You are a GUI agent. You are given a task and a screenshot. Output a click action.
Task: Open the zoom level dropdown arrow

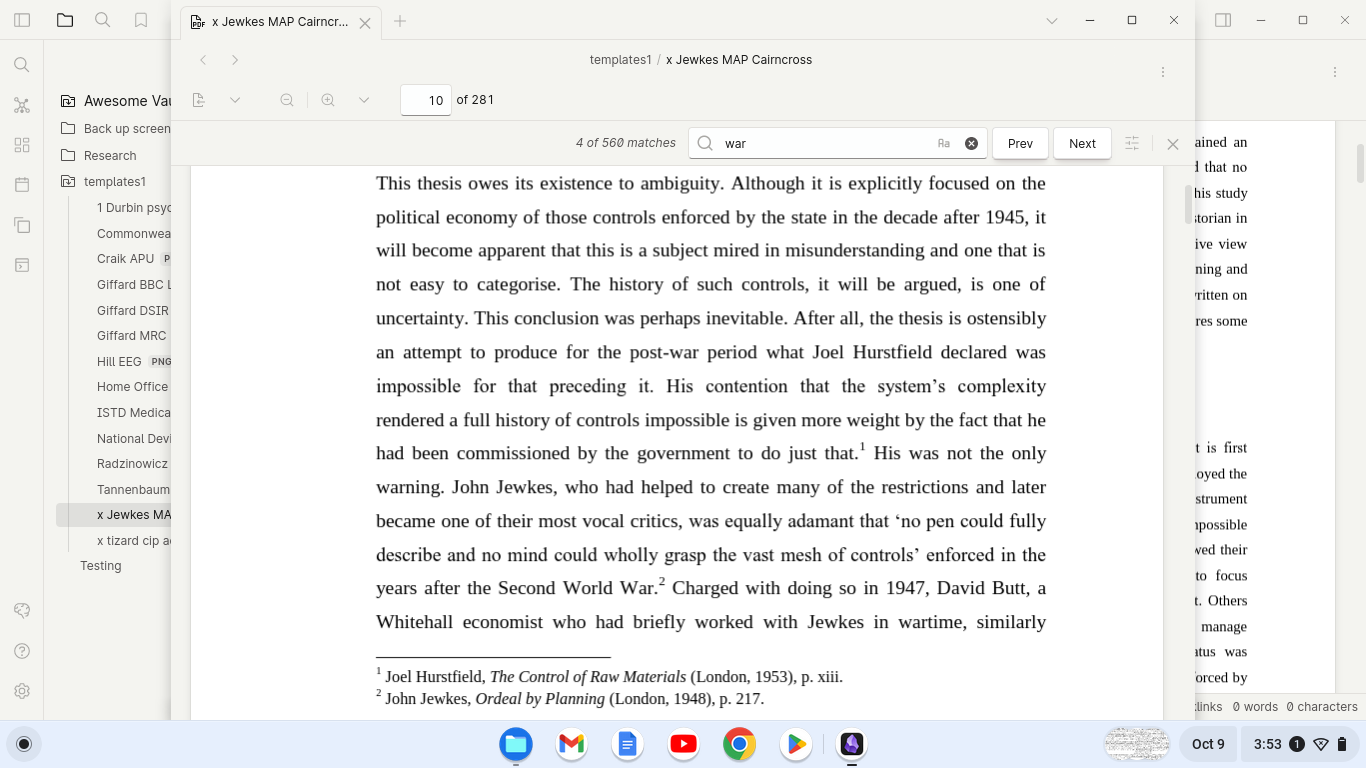click(364, 100)
